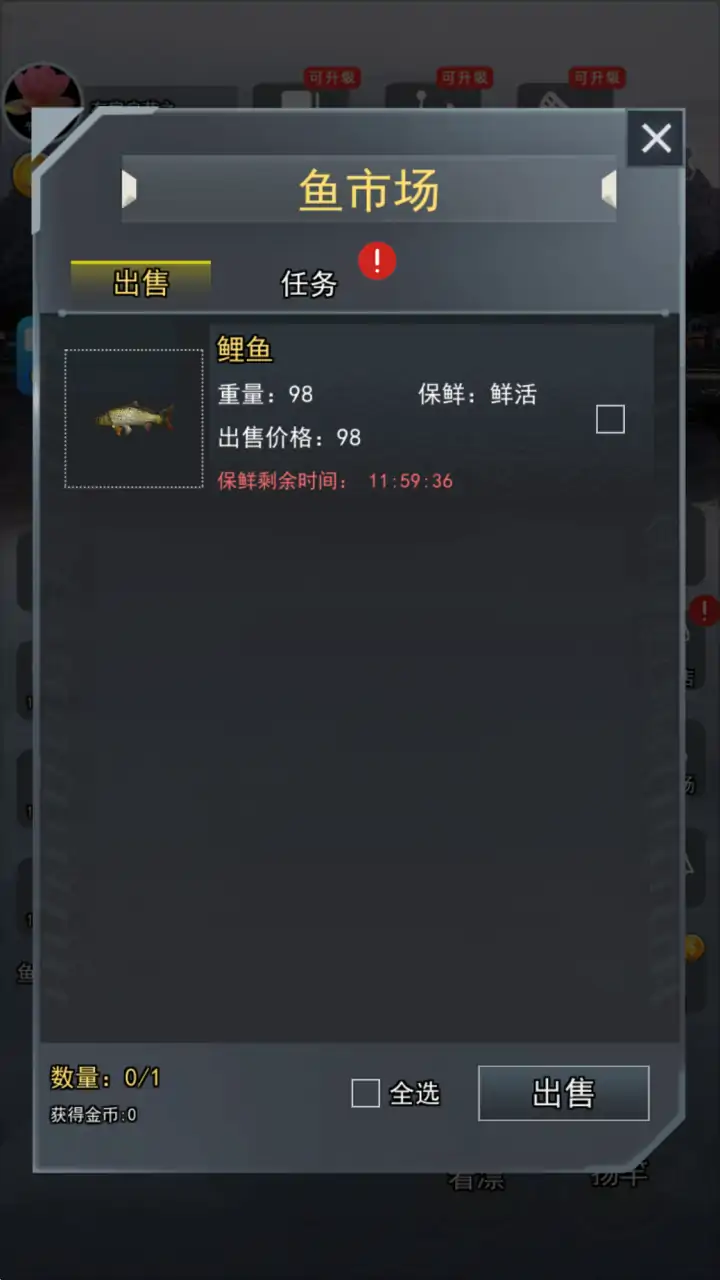Tap the red exclamation badge on 任务
Viewport: 720px width, 1280px height.
[x=377, y=261]
